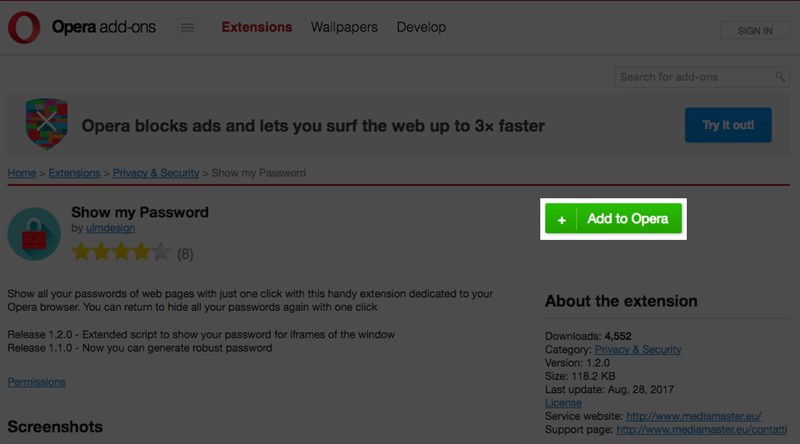Viewport: 800px width, 444px height.
Task: Click the Show my Password heading
Action: pos(140,212)
